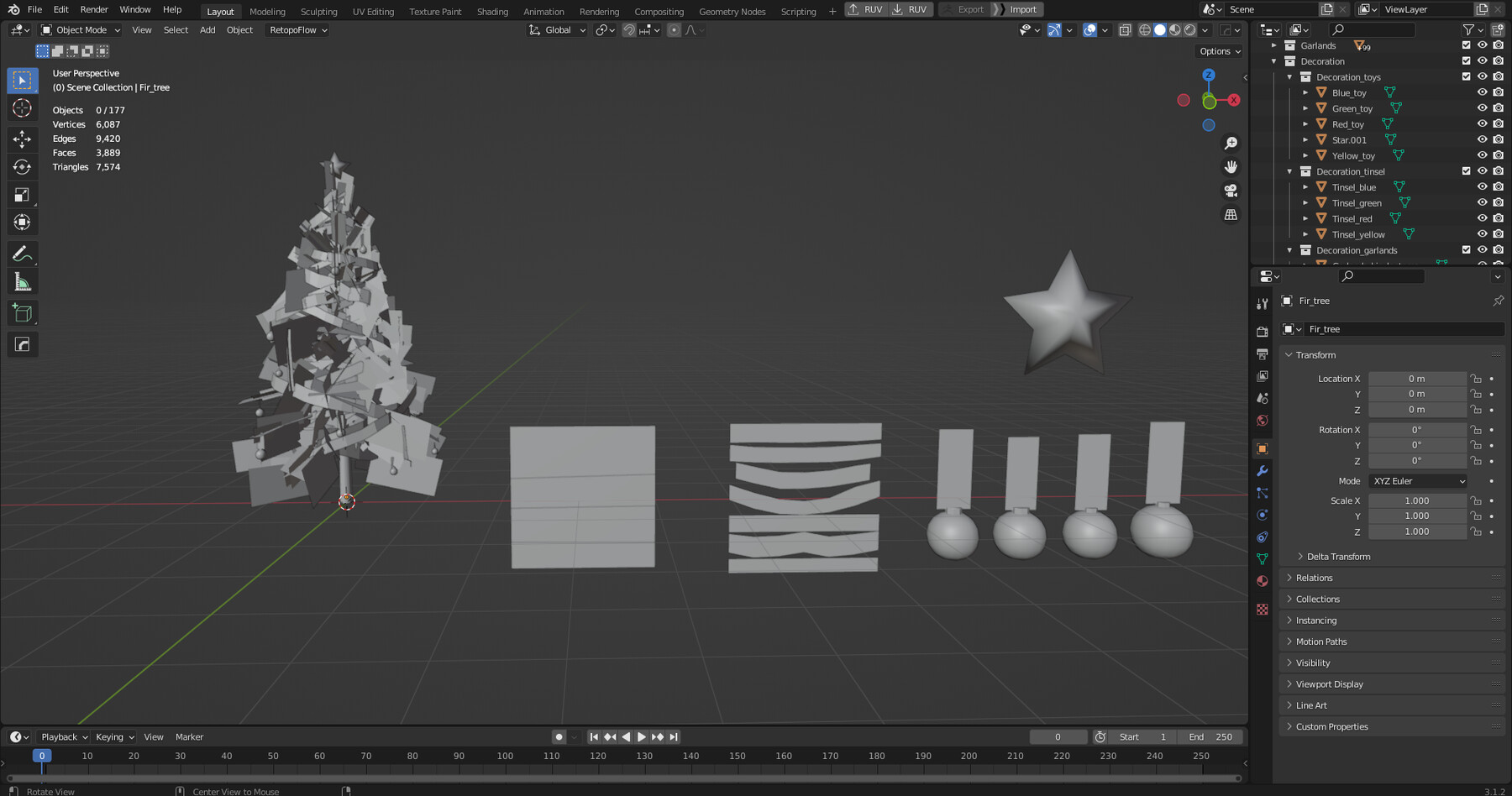
Task: Activate the Measure tool
Action: [21, 280]
